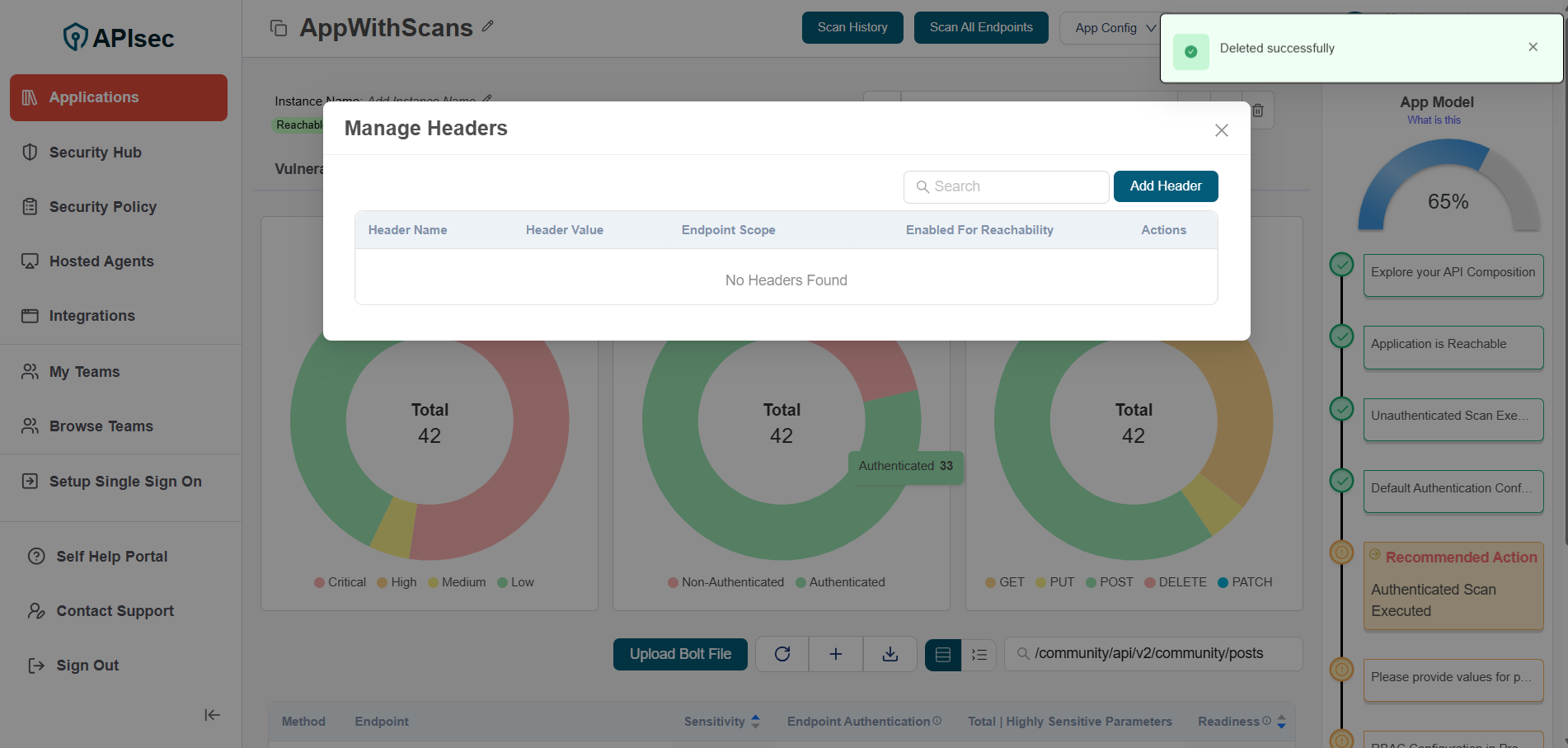Open the App Config dropdown
The height and width of the screenshot is (748, 1568).
pyautogui.click(x=1113, y=28)
